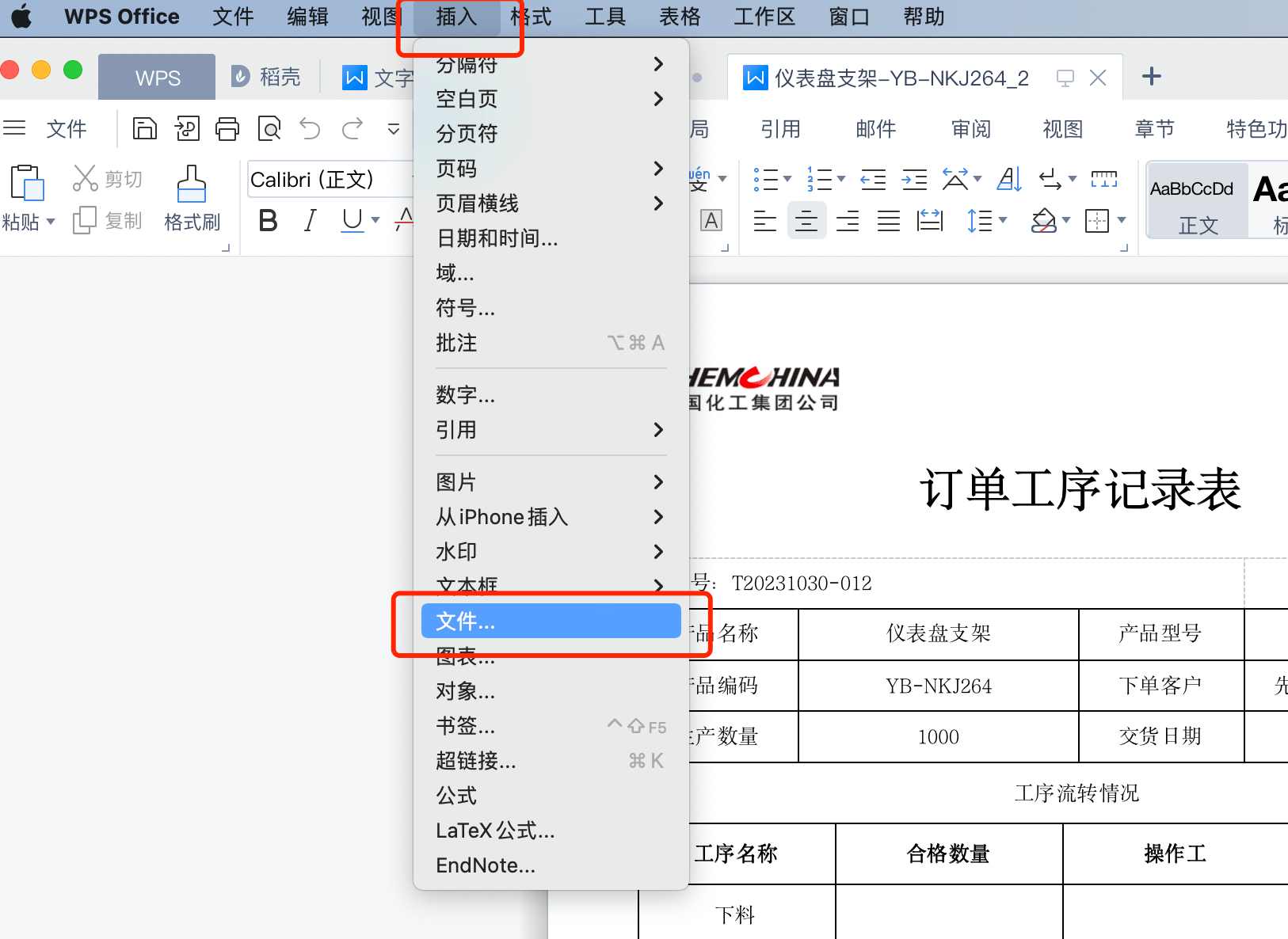1288x939 pixels.
Task: Open print preview icon
Action: click(x=269, y=127)
